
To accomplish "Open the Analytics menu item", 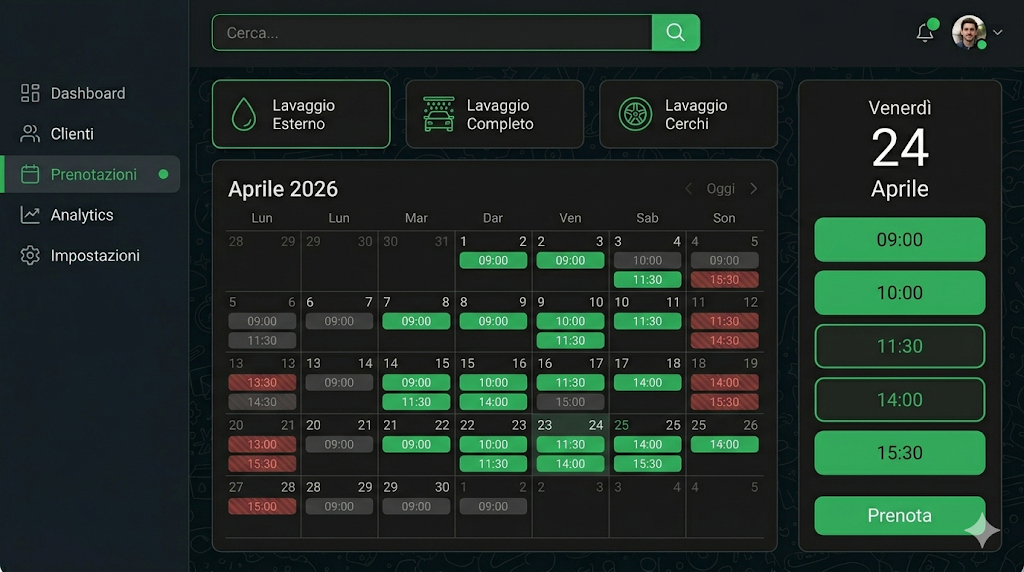I will tap(90, 215).
